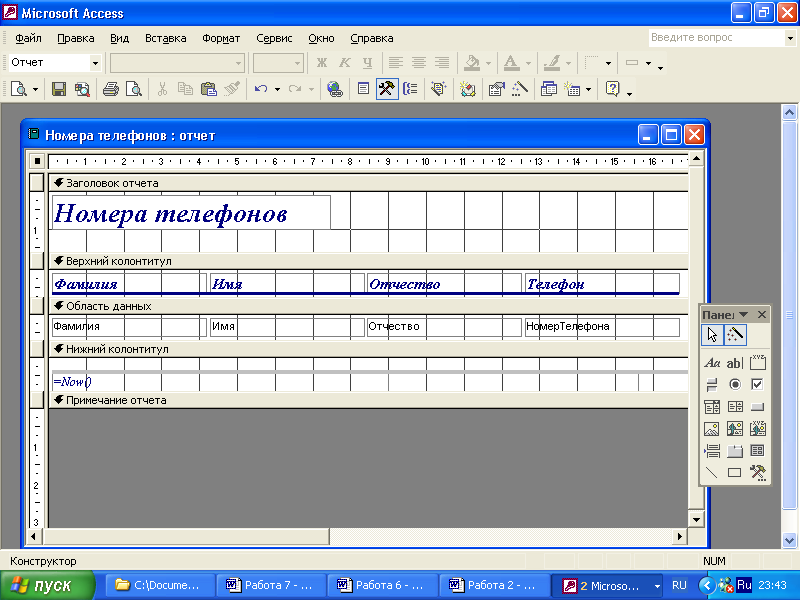Click the report selector square at ruler corner

coord(37,161)
